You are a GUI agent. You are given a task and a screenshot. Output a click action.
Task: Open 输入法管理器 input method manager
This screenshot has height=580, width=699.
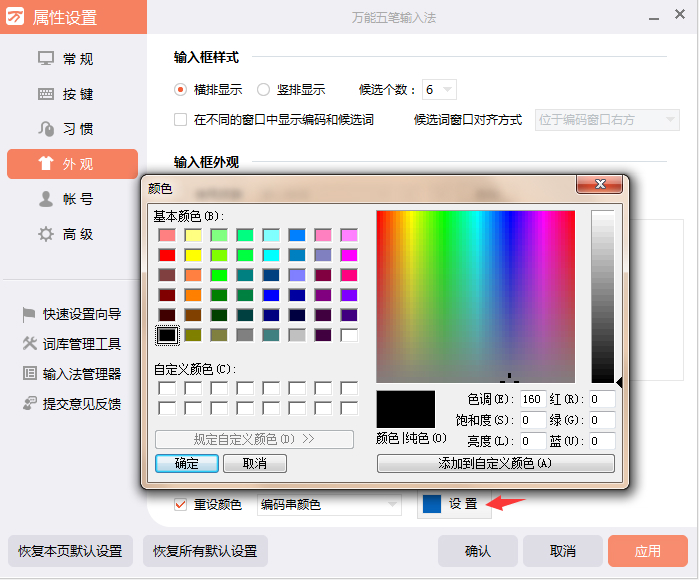coord(82,374)
